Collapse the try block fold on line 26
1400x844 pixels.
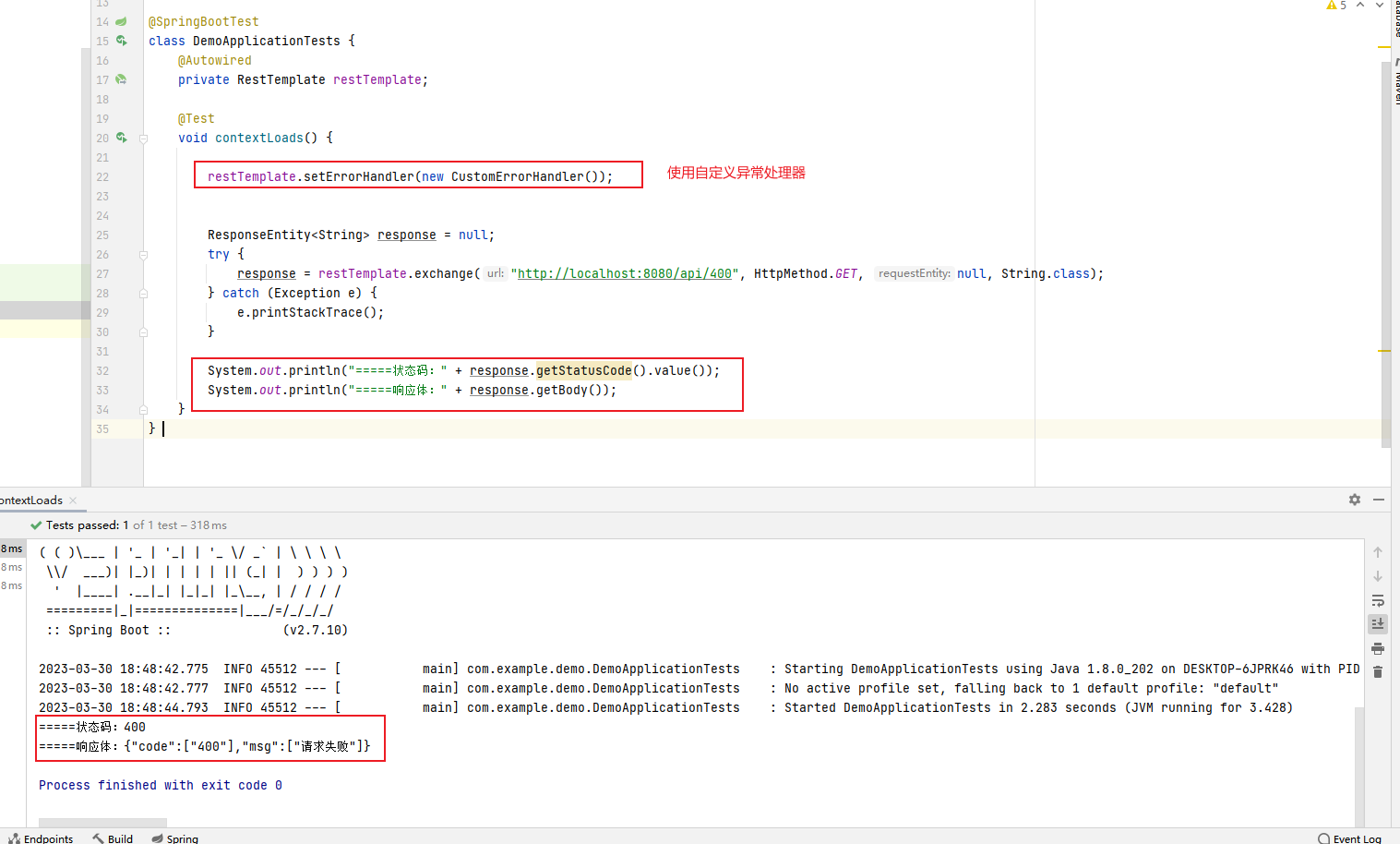143,254
